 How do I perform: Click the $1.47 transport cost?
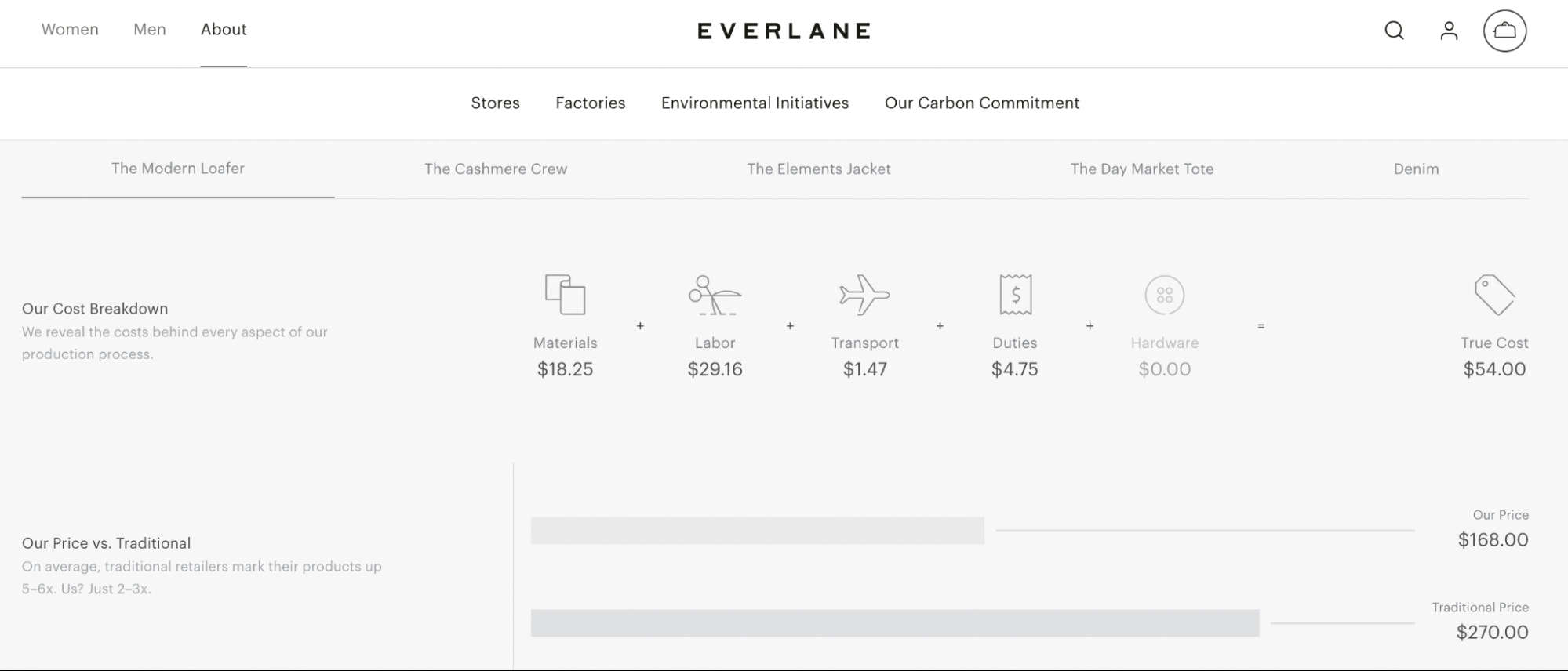point(864,369)
